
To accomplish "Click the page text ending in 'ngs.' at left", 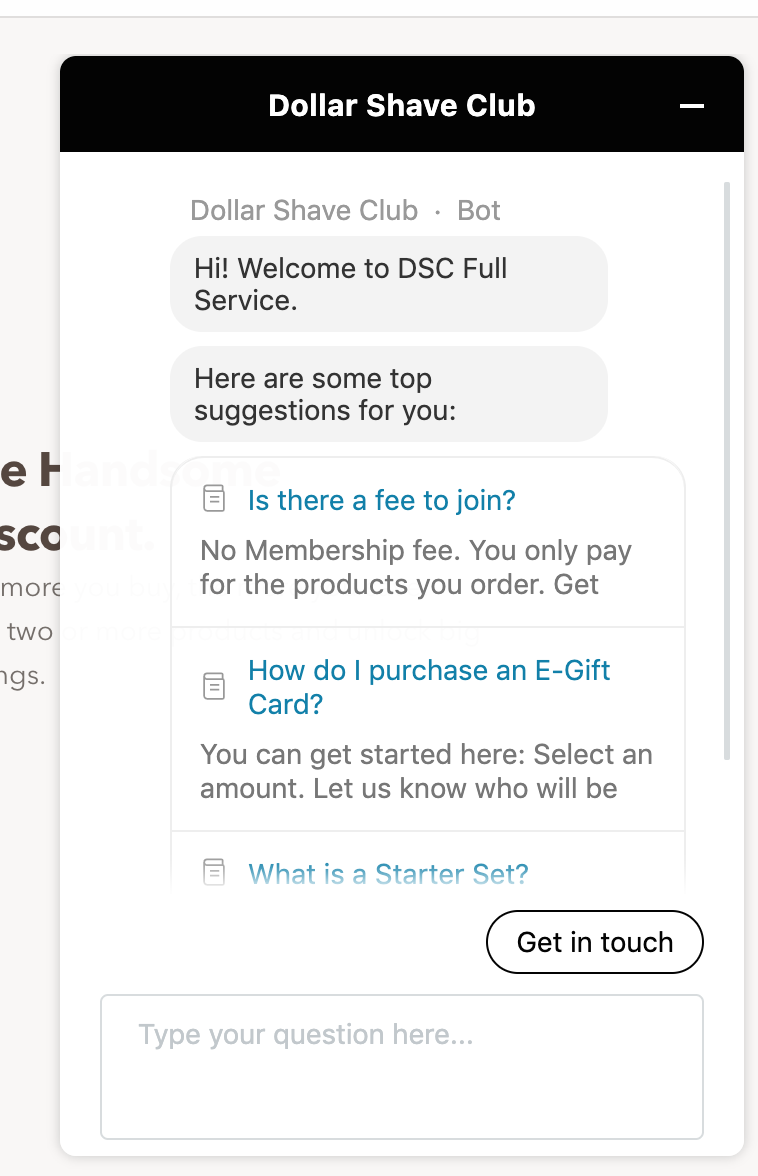I will pyautogui.click(x=22, y=676).
